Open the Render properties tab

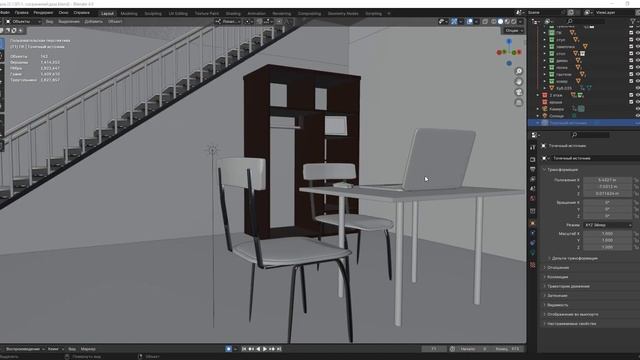click(533, 160)
